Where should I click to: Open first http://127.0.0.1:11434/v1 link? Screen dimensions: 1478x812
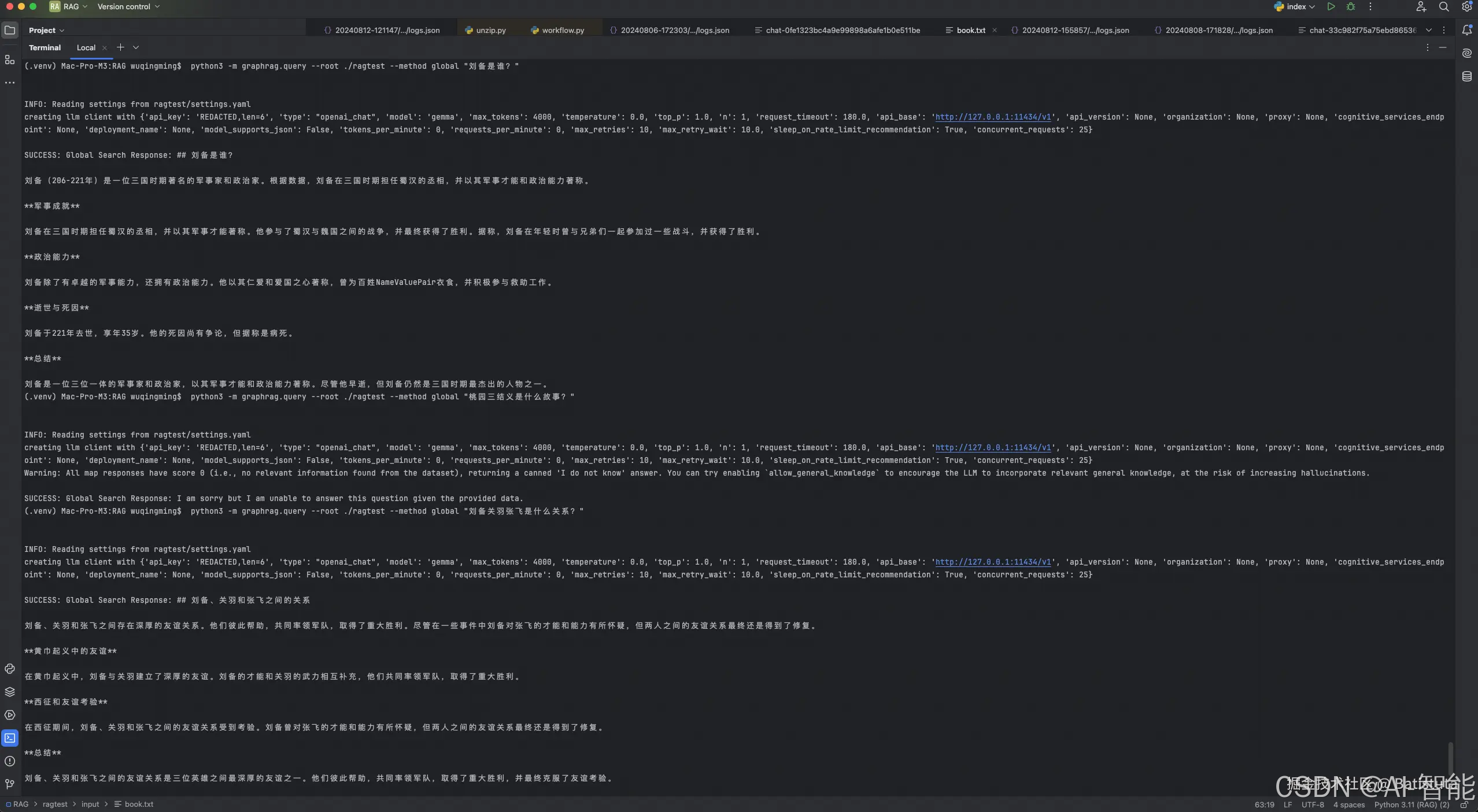pyautogui.click(x=993, y=117)
